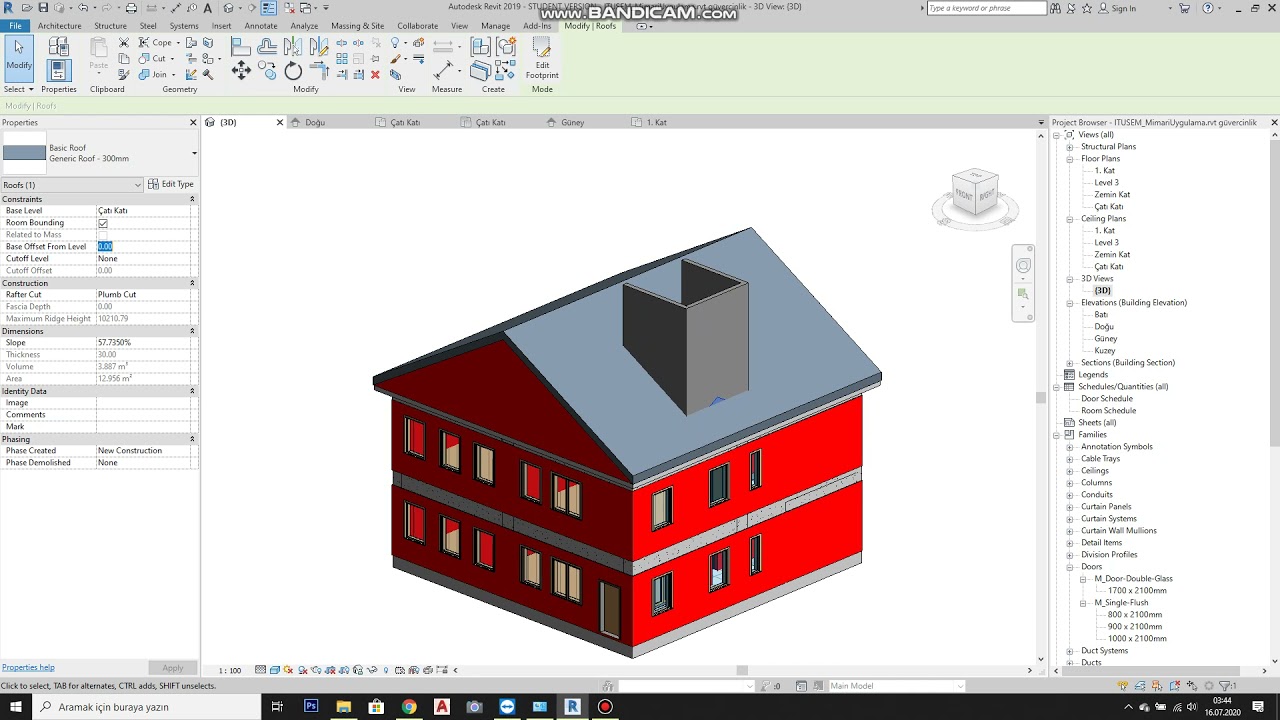Screen dimensions: 1280x720
Task: Collapse the Elevations (Building Elevation) node
Action: point(1069,303)
